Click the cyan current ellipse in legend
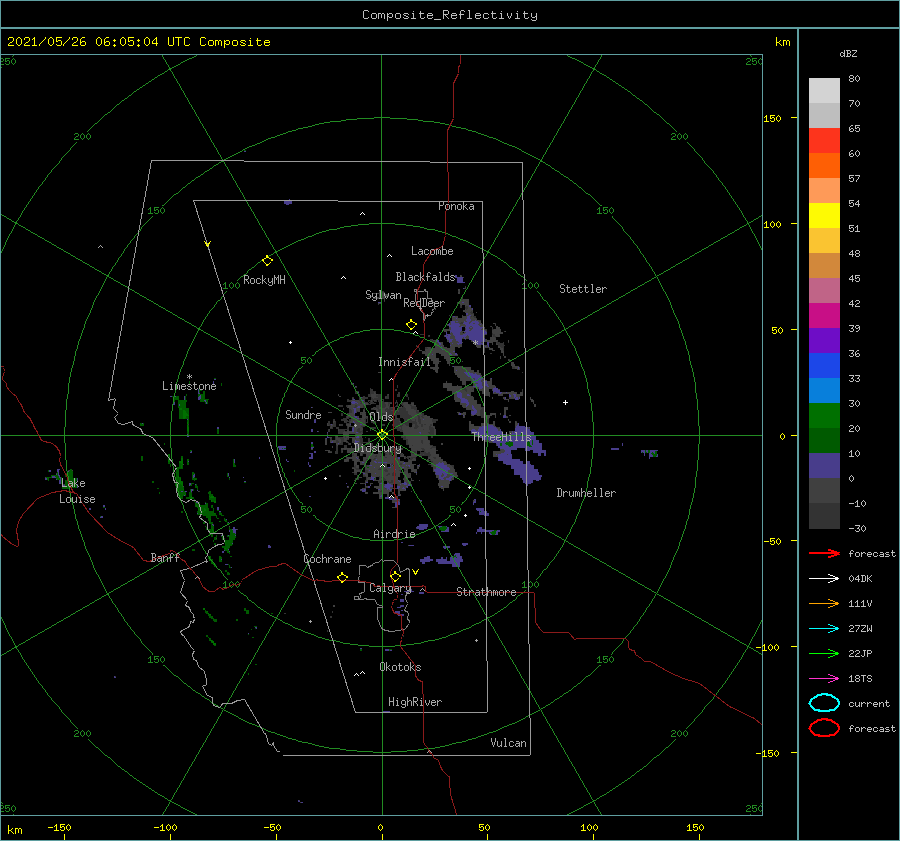The height and width of the screenshot is (841, 900). point(824,703)
